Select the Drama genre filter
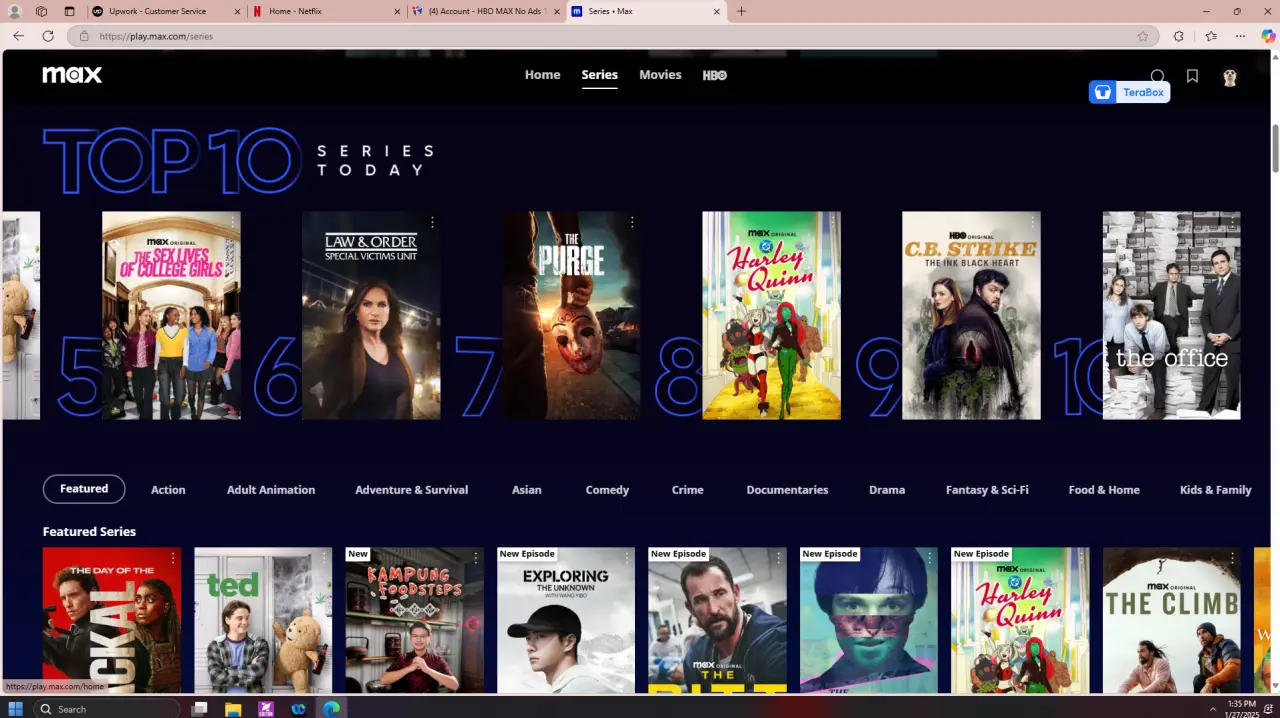 point(887,490)
